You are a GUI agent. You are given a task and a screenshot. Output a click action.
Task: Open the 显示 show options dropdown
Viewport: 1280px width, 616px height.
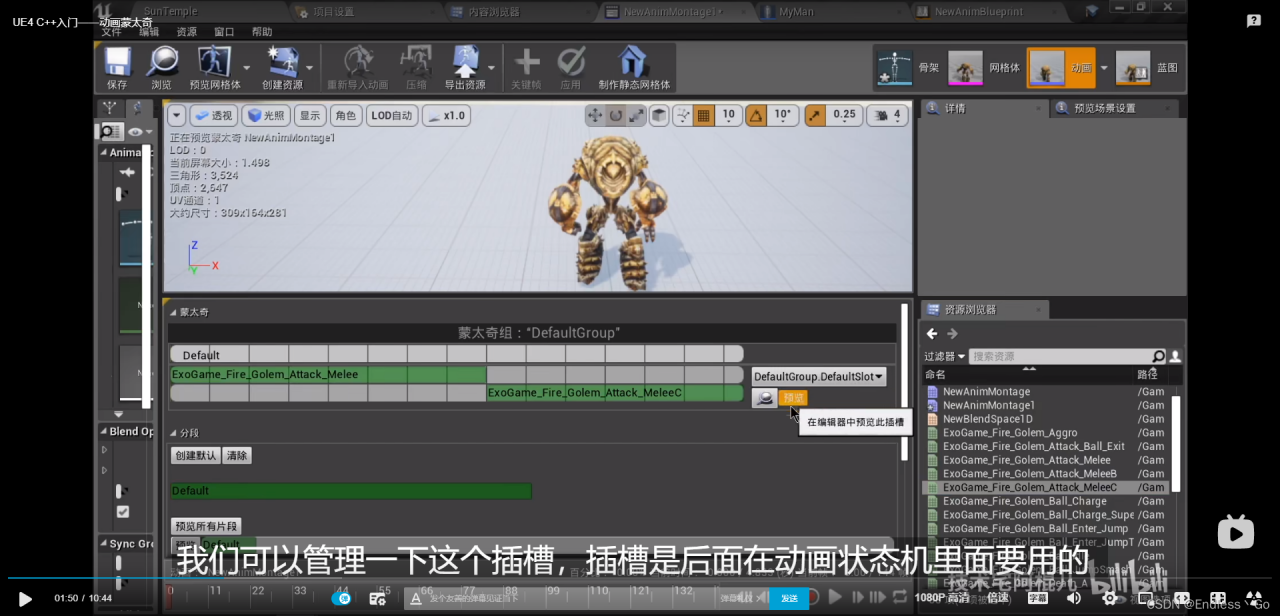coord(310,116)
